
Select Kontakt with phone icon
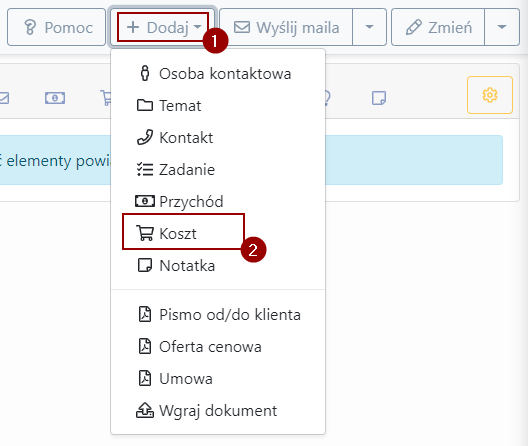click(218, 138)
